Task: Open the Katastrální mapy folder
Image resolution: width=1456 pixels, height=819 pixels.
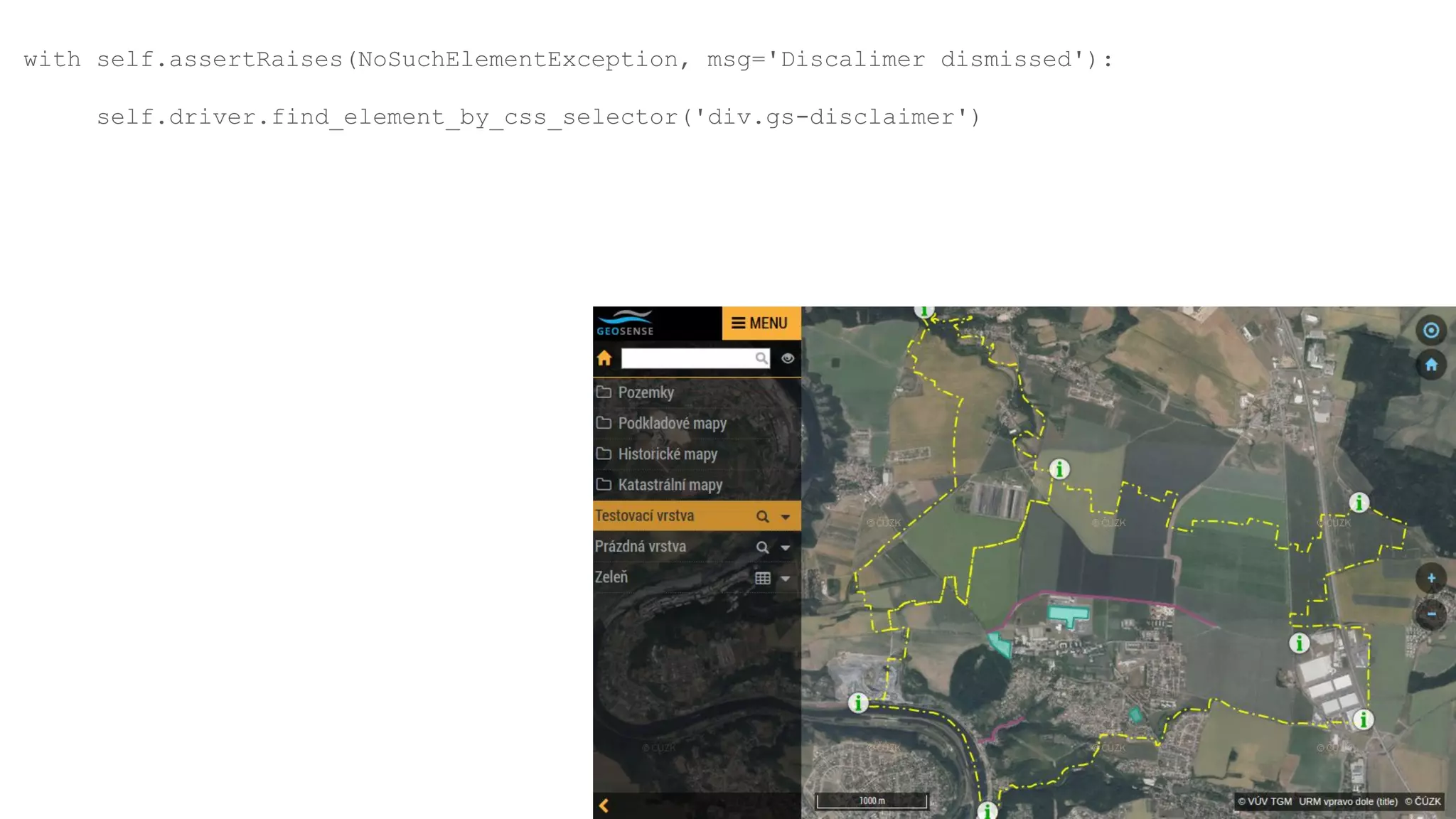Action: point(669,485)
